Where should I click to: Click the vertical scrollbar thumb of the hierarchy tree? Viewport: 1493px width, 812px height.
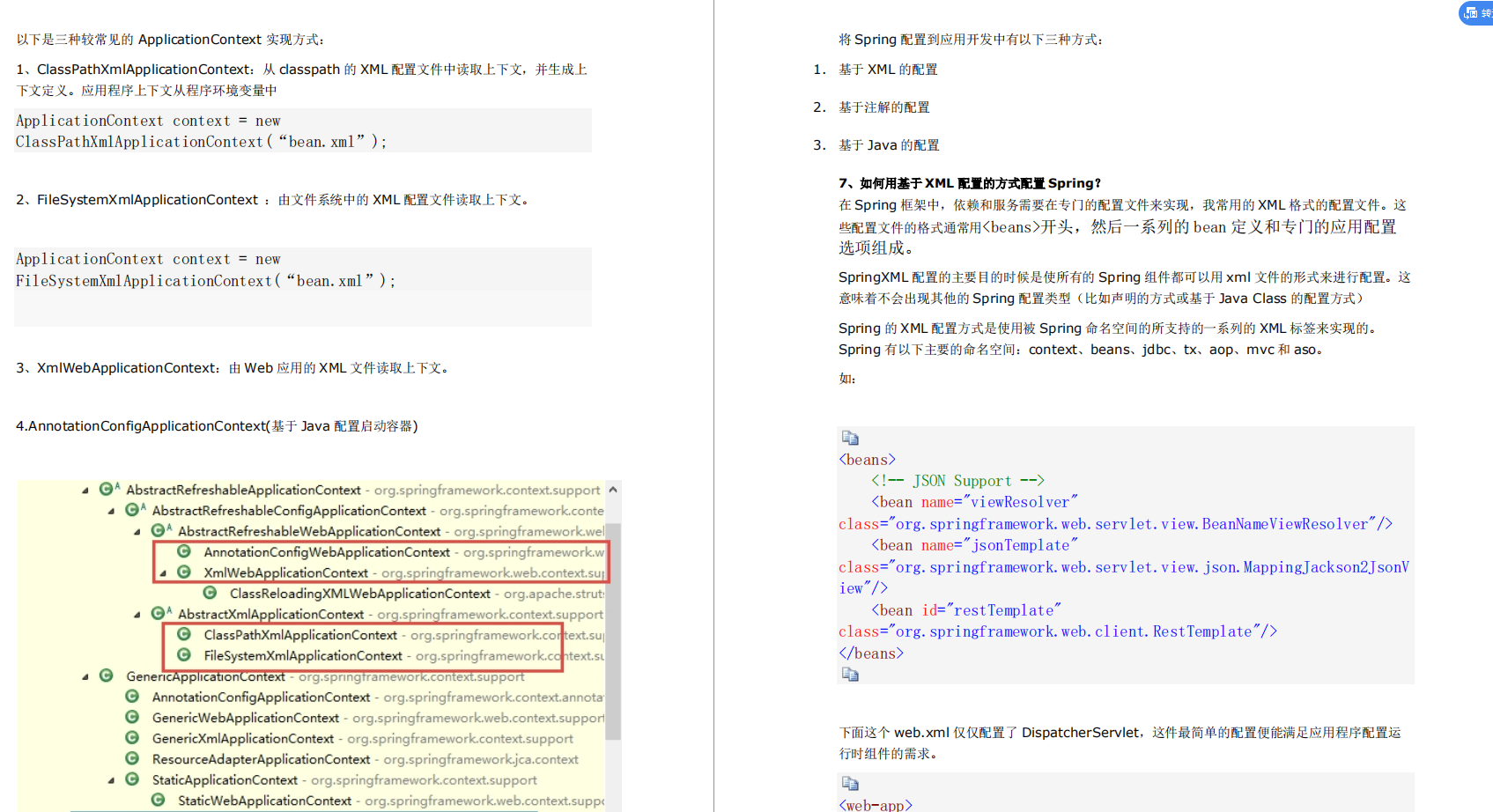click(x=613, y=631)
